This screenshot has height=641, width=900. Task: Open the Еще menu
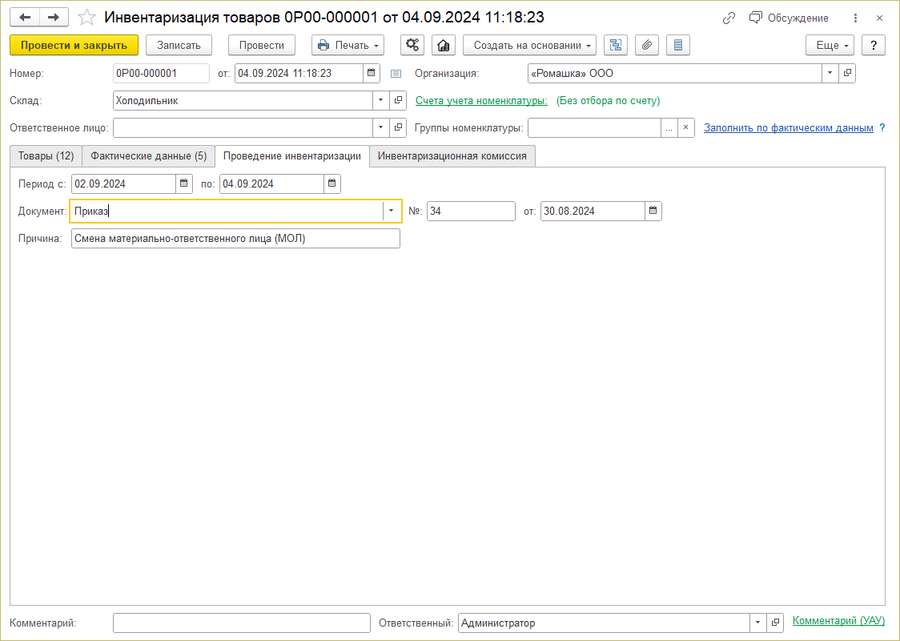pyautogui.click(x=829, y=45)
